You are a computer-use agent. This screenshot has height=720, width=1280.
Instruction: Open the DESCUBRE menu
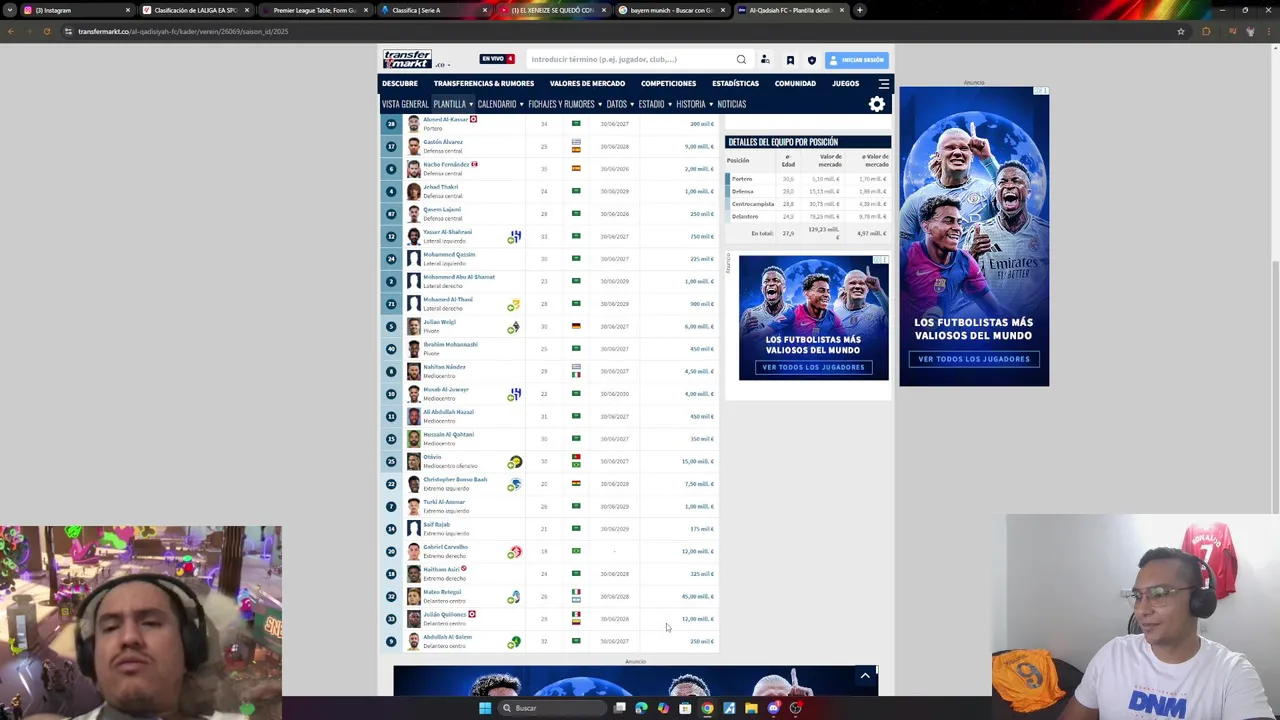(x=400, y=83)
